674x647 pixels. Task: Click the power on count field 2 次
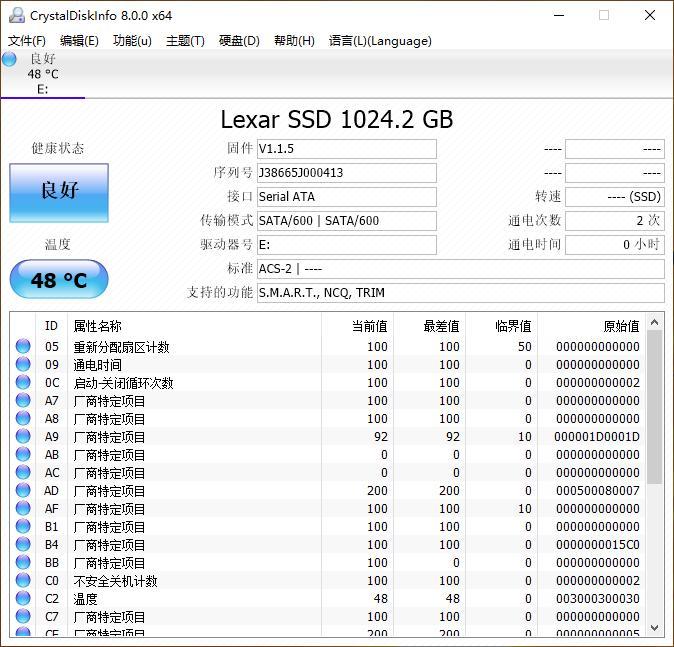pos(615,221)
